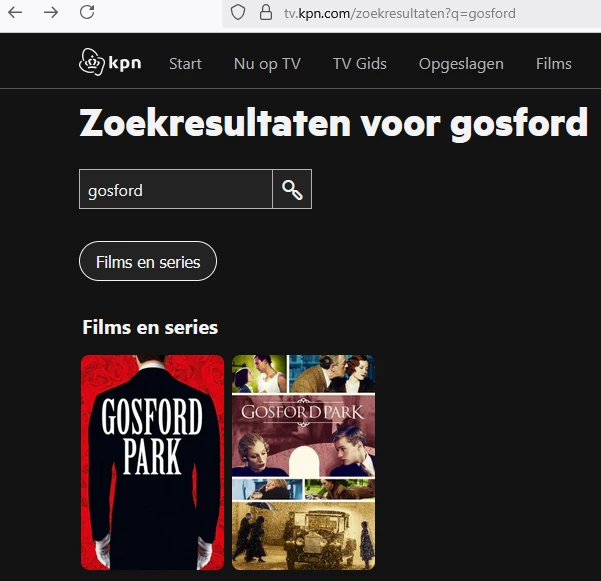Screen dimensions: 601x581
Task: Open the Films section
Action: tap(553, 64)
